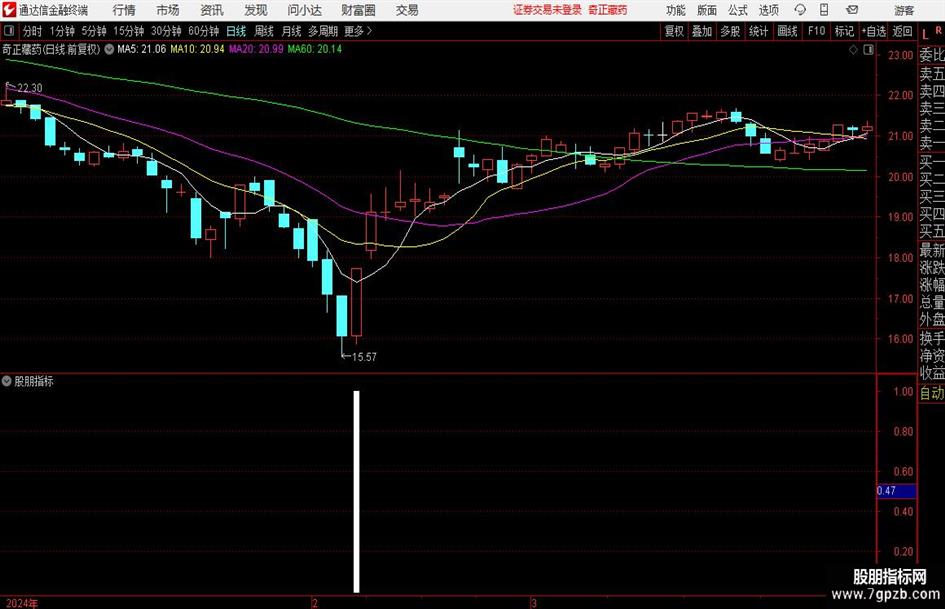Open the 多周期 multi-period view
Viewport: 945px width, 609px height.
click(323, 31)
